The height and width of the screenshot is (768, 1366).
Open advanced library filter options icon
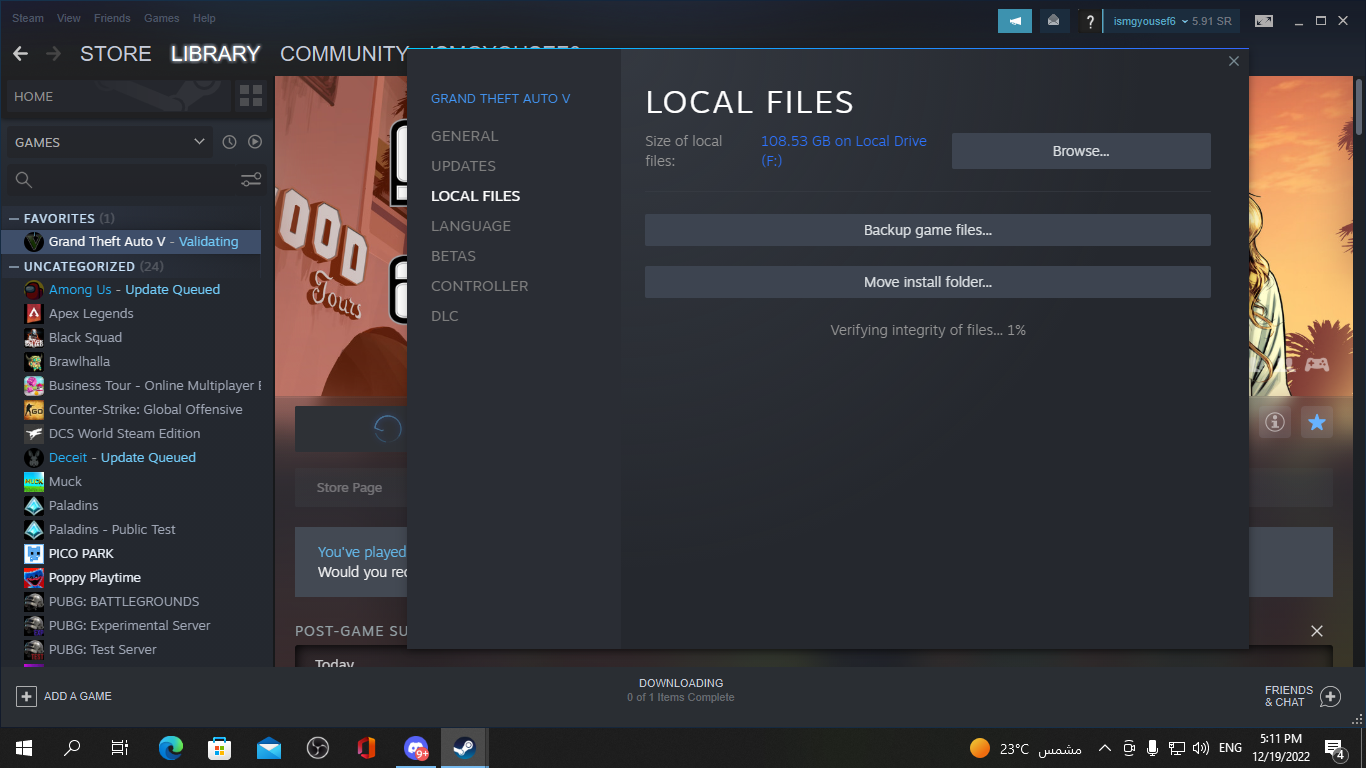pos(251,180)
